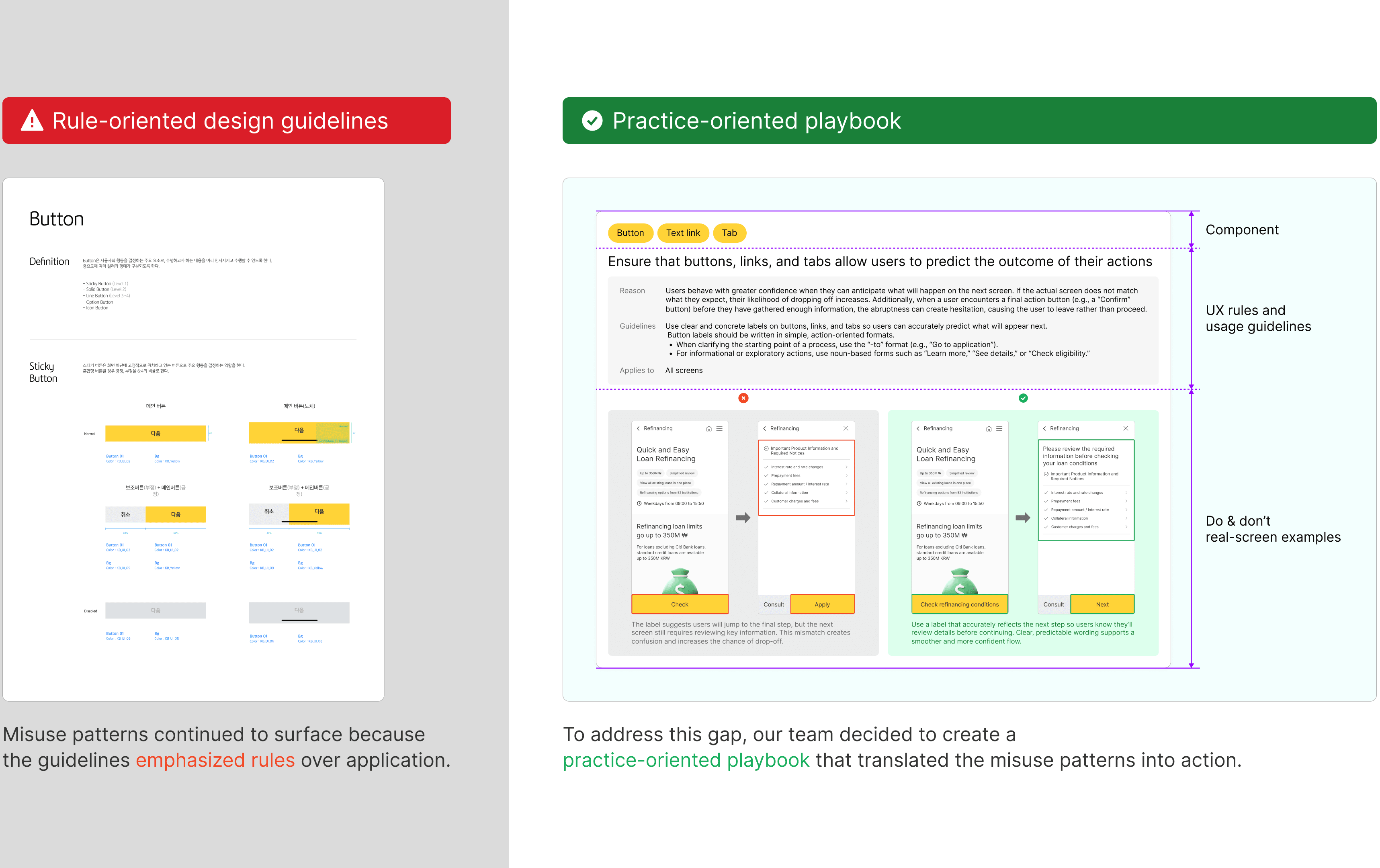Viewport: 1380px width, 868px height.
Task: Click the checkmark icon beside Practice-oriented playbook
Action: [x=592, y=120]
